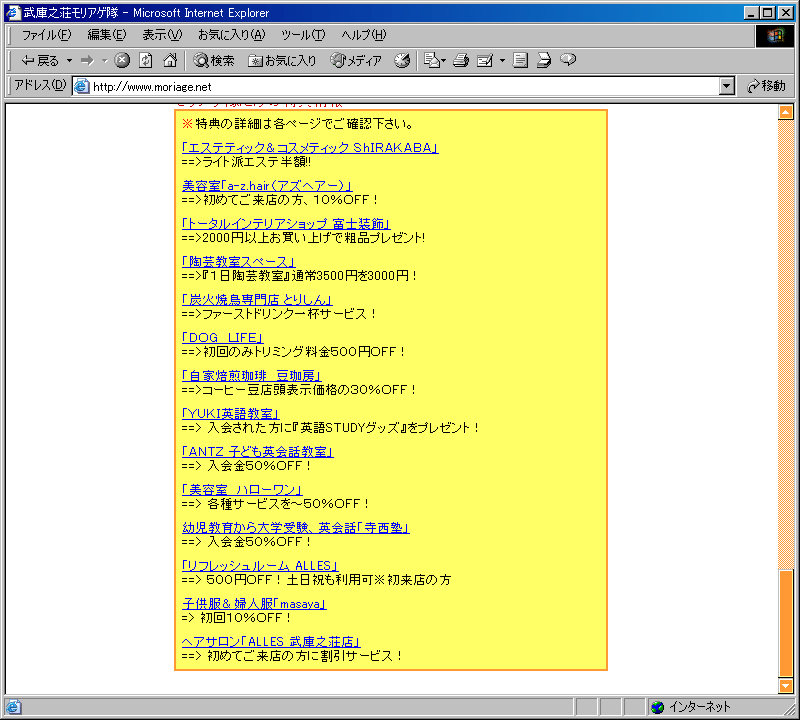Open the Search (検索) toolbar button
This screenshot has width=800, height=720.
(214, 61)
